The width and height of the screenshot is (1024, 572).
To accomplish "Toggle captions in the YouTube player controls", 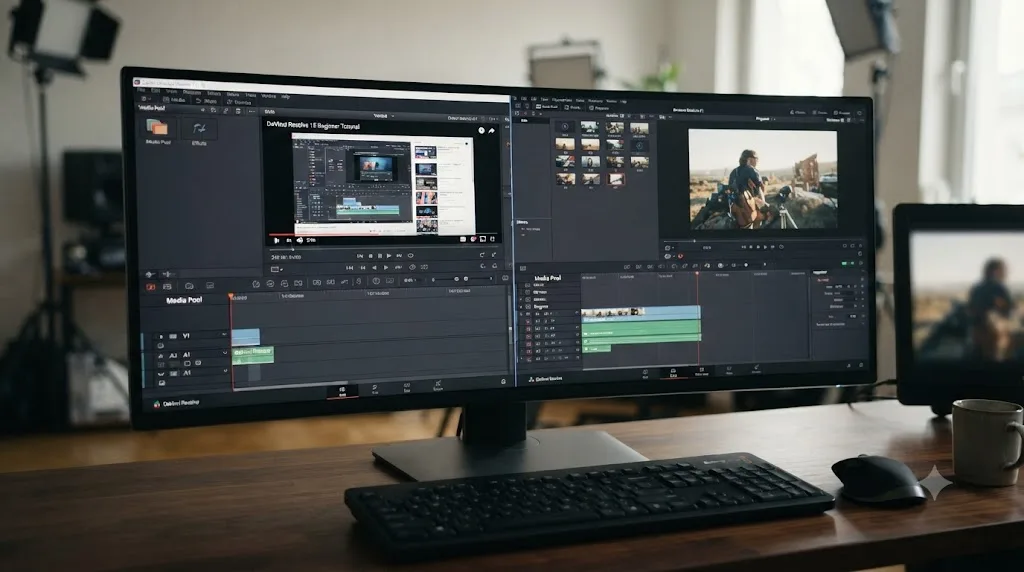I will (463, 239).
